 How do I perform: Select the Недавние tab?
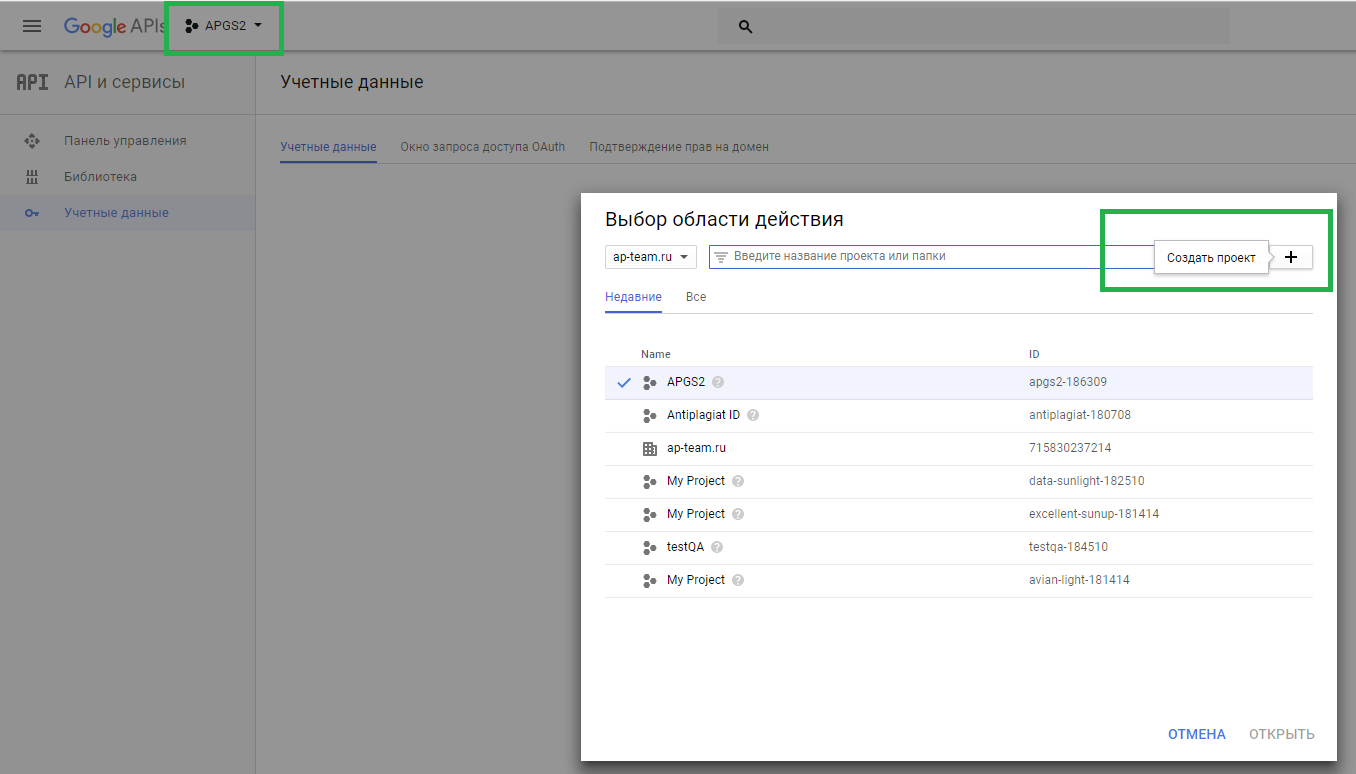[633, 297]
